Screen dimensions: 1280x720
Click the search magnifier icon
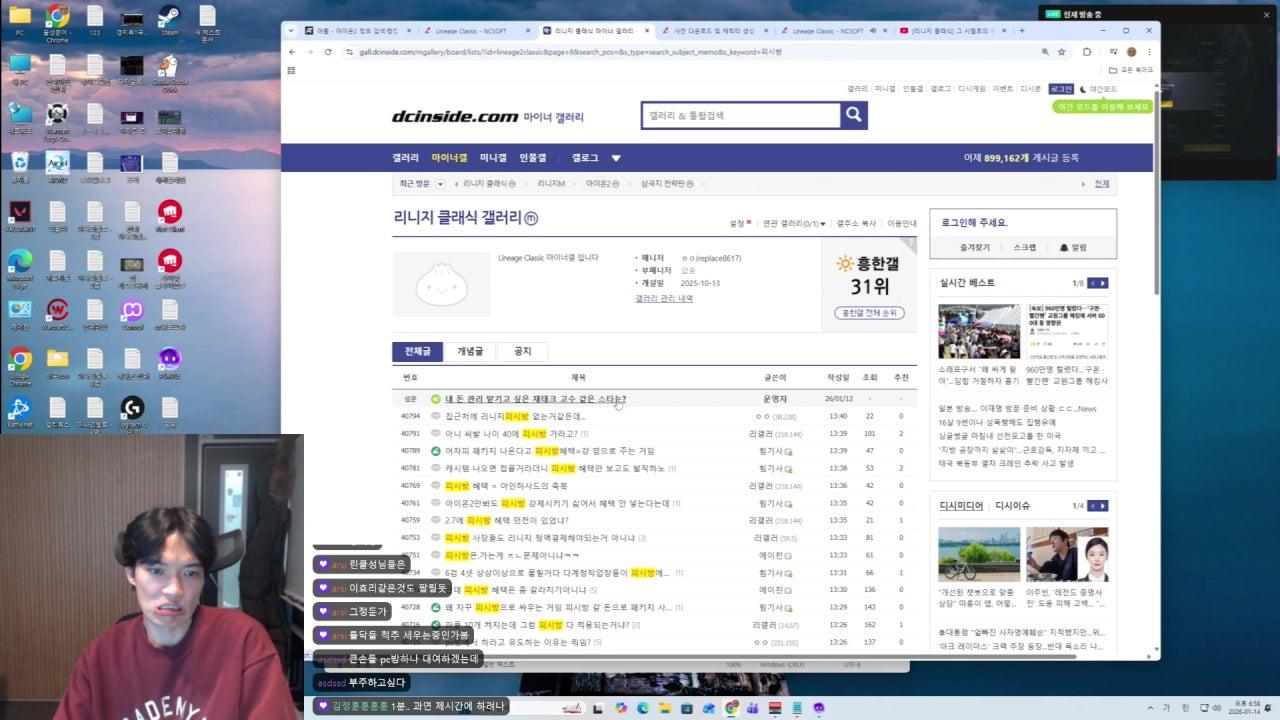coord(853,115)
